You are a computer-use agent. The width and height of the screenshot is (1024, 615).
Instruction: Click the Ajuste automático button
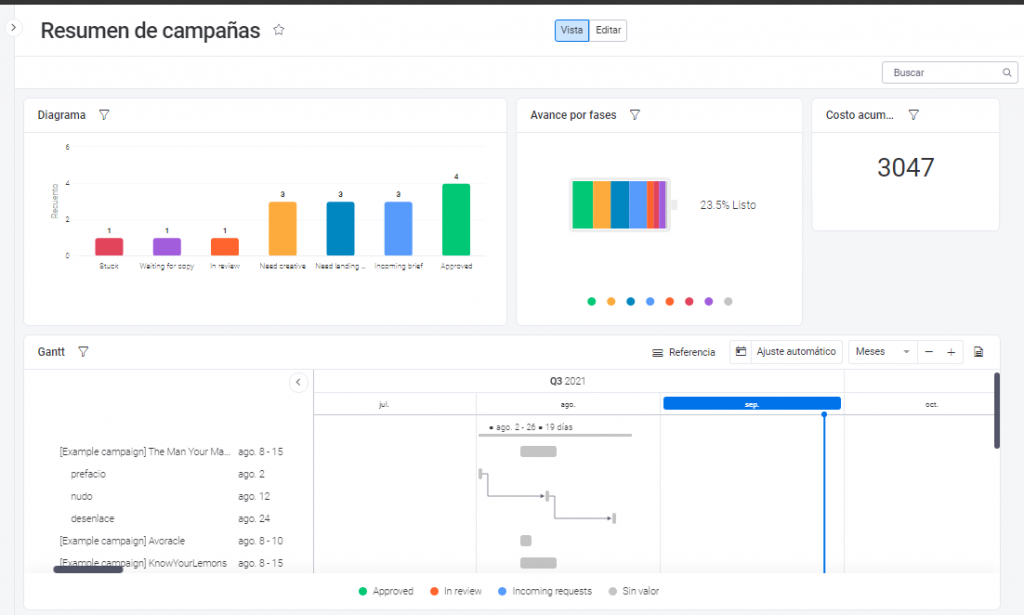point(786,352)
